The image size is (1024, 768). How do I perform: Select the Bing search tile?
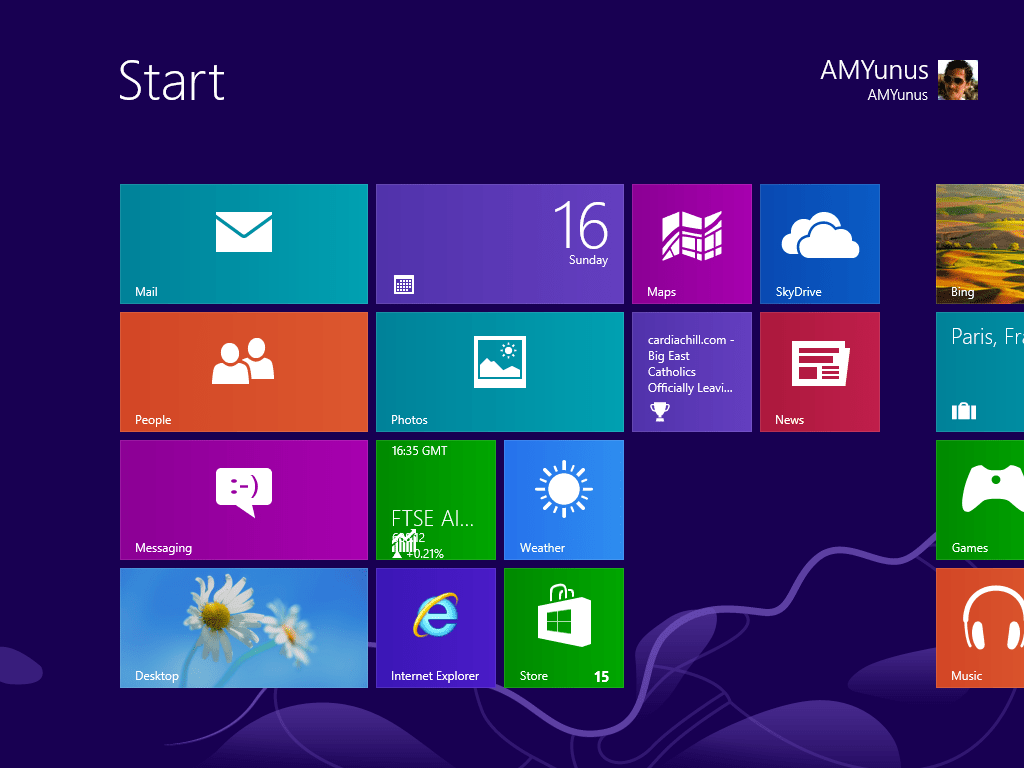(985, 243)
